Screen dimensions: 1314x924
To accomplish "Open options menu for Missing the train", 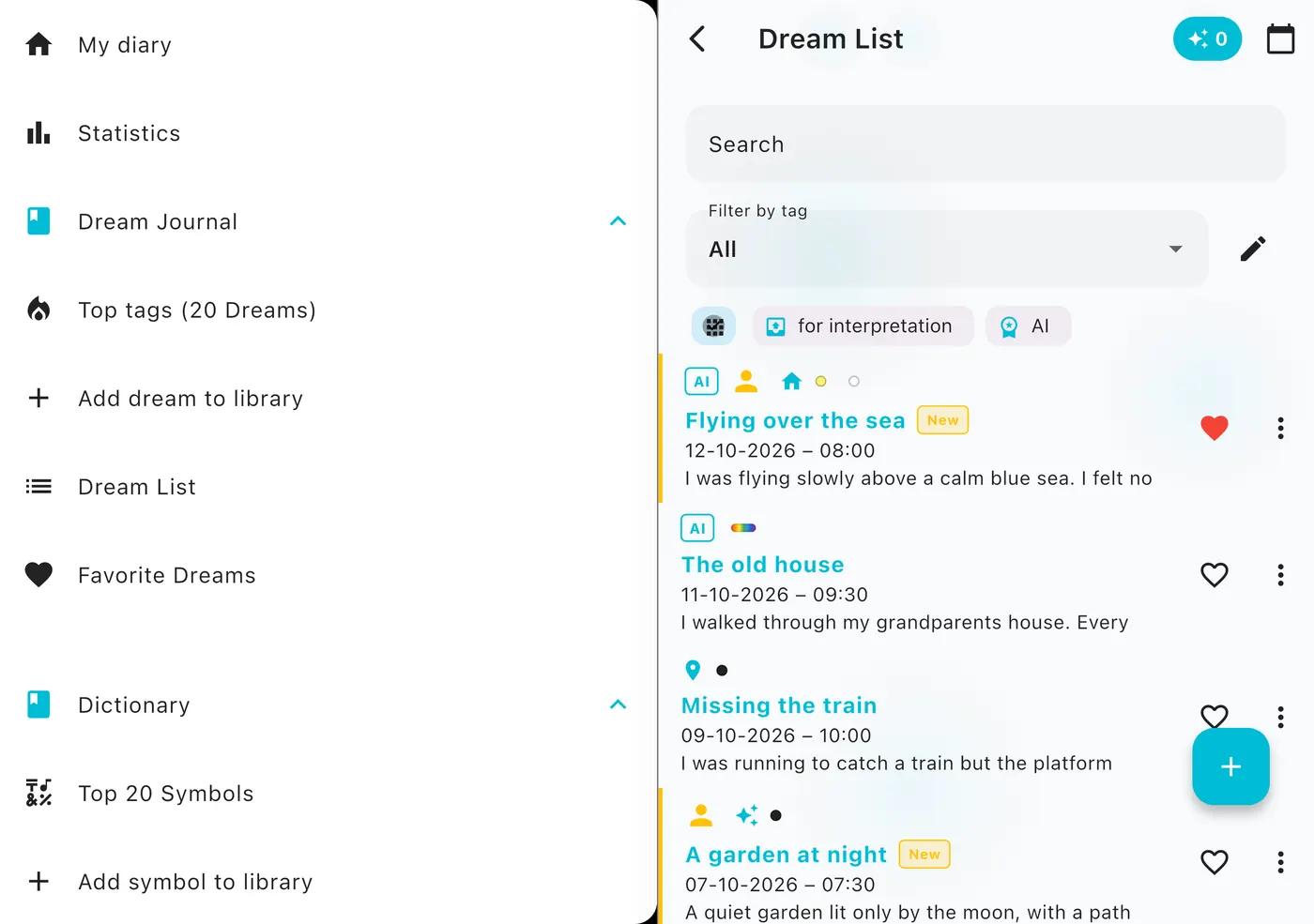I will pos(1280,718).
